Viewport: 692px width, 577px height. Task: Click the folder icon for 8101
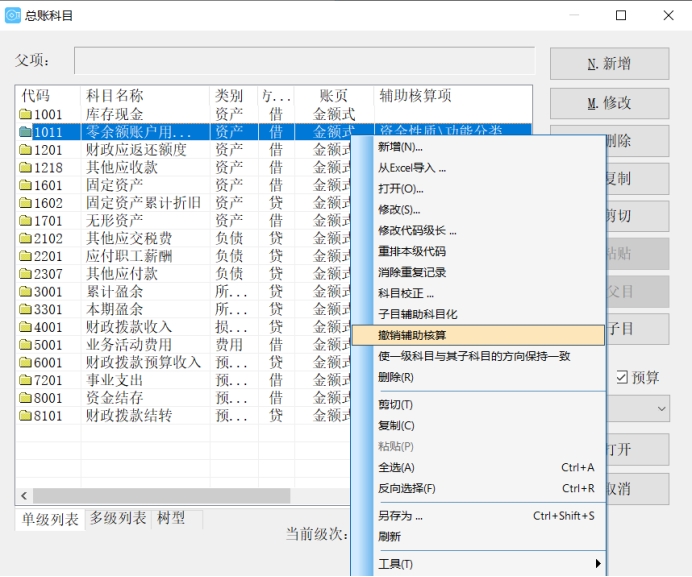26,415
